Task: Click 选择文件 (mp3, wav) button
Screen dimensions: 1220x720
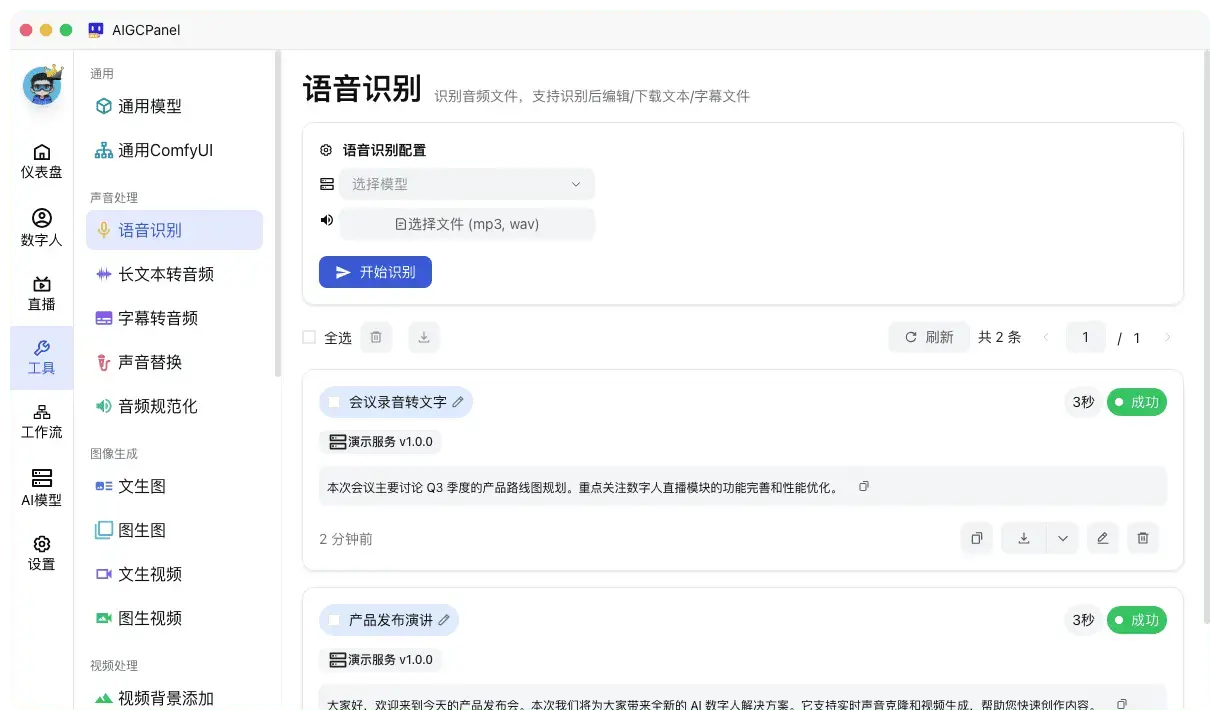Action: (x=467, y=224)
